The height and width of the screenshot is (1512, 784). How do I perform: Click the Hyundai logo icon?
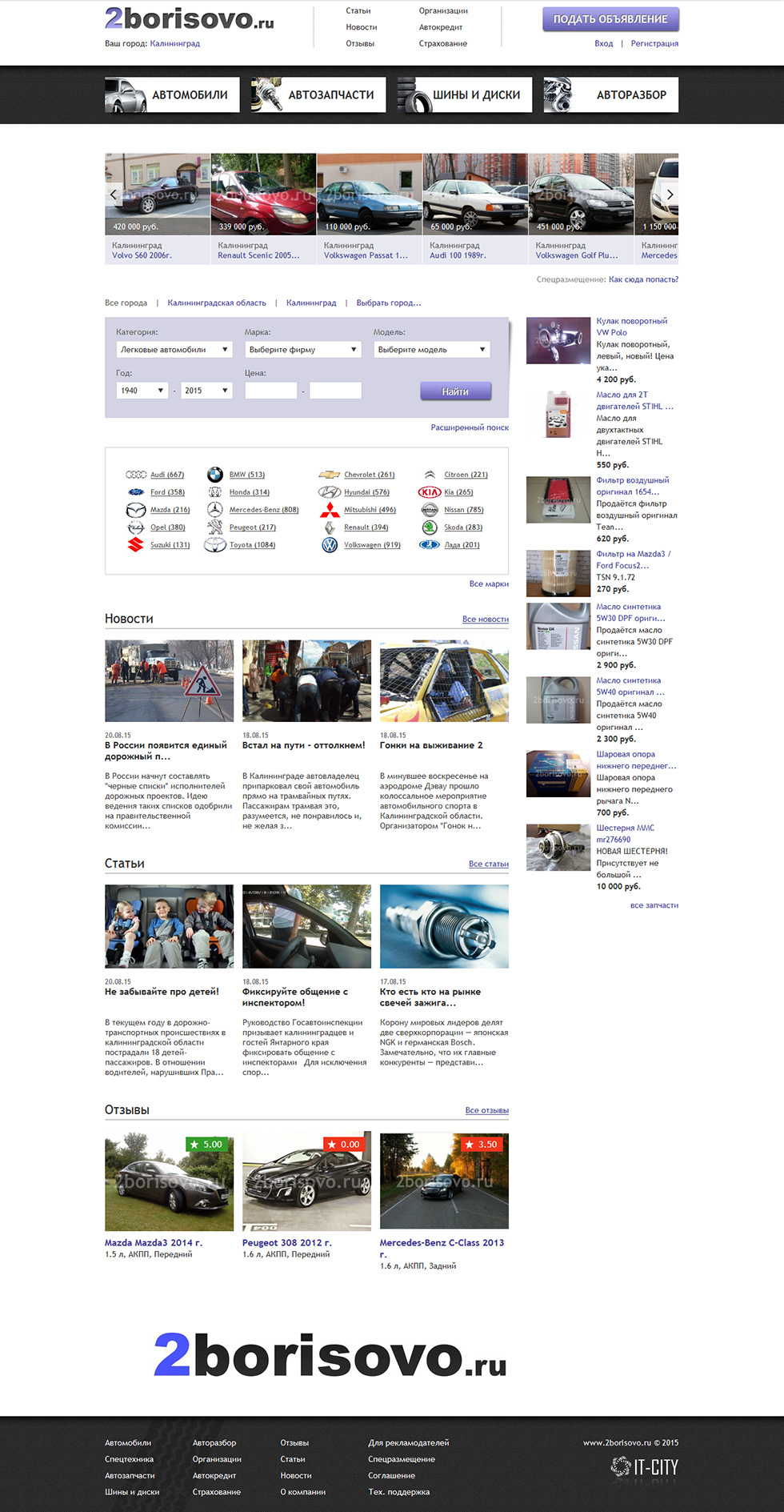pos(330,492)
